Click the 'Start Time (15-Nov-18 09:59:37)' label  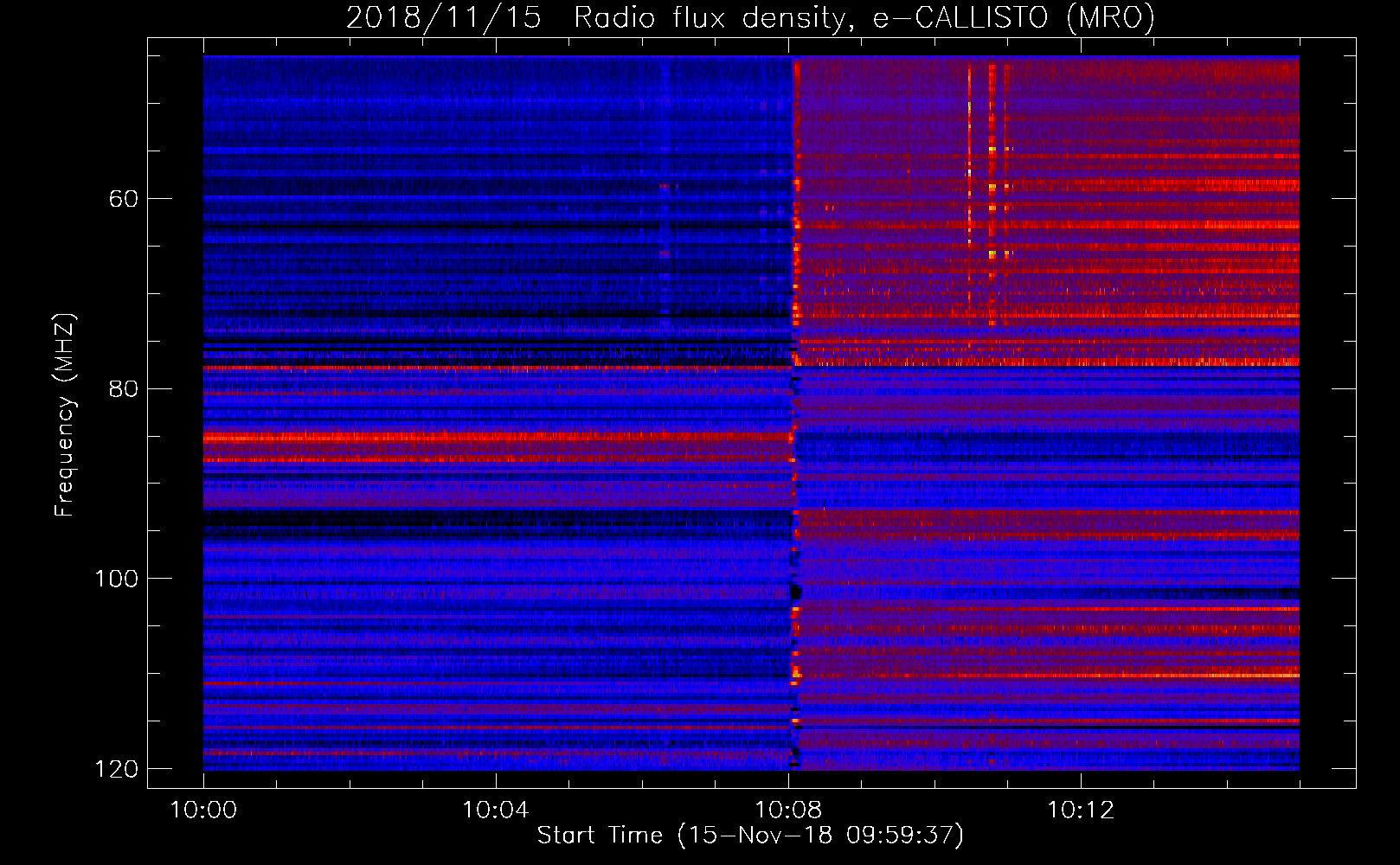[750, 836]
